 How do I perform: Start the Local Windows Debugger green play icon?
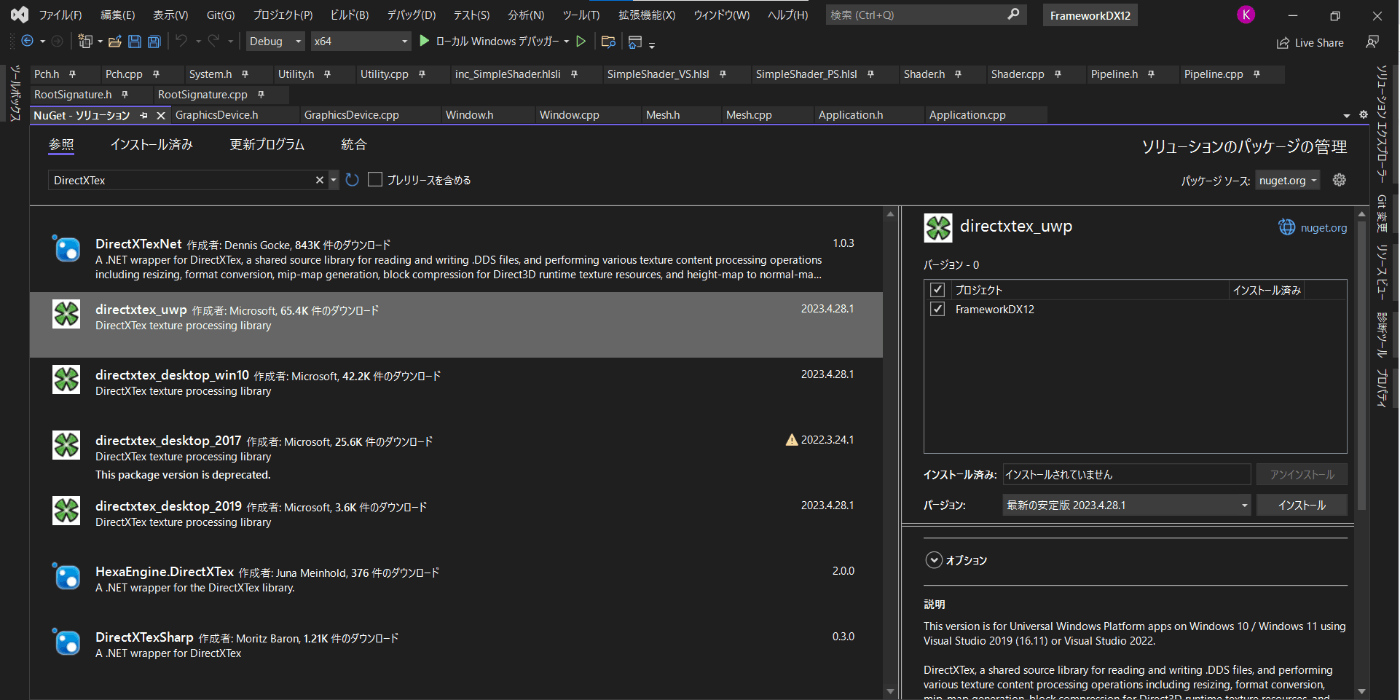(424, 41)
